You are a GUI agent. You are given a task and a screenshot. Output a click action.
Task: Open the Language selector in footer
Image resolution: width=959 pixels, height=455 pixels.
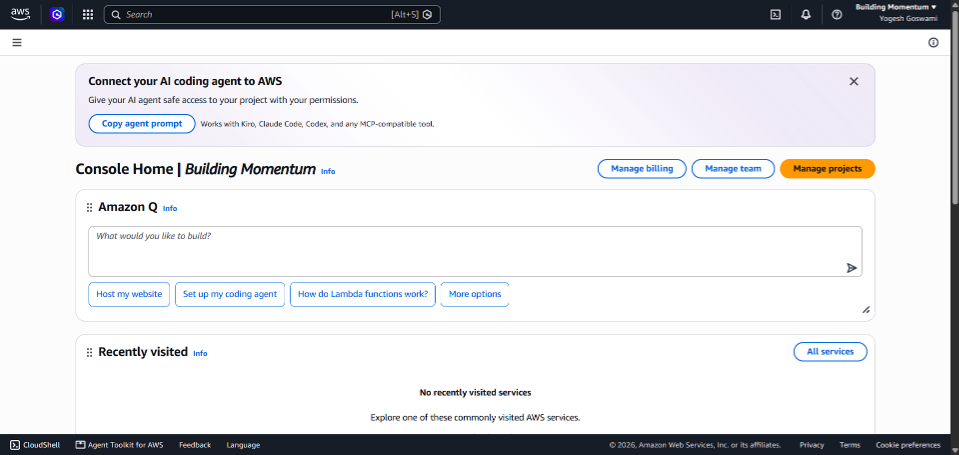243,445
